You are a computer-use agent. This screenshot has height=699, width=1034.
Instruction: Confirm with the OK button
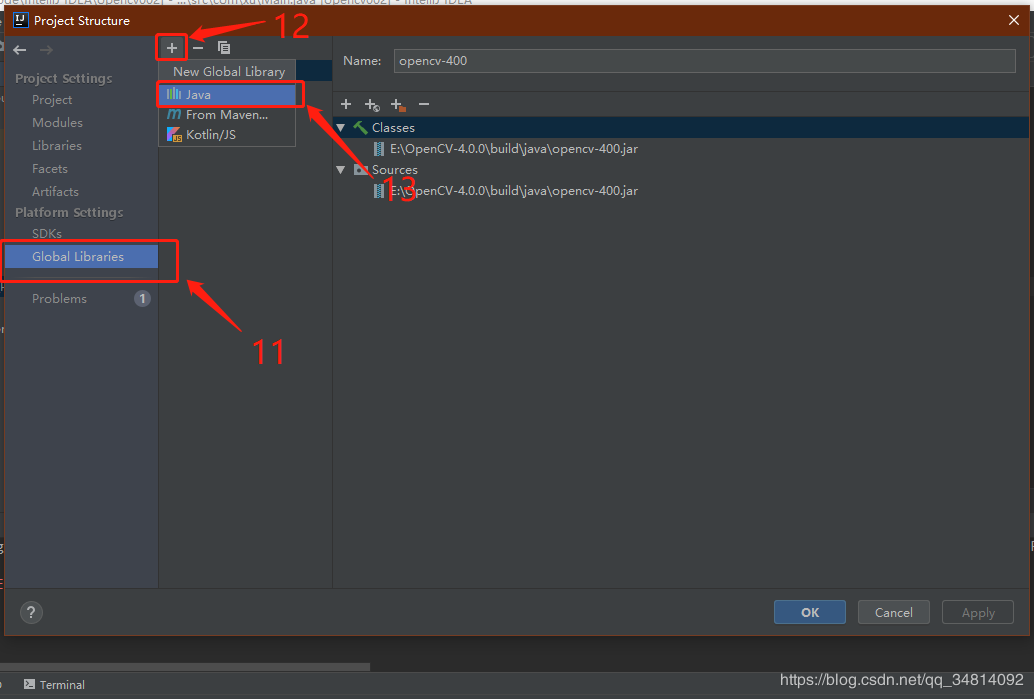coord(810,612)
